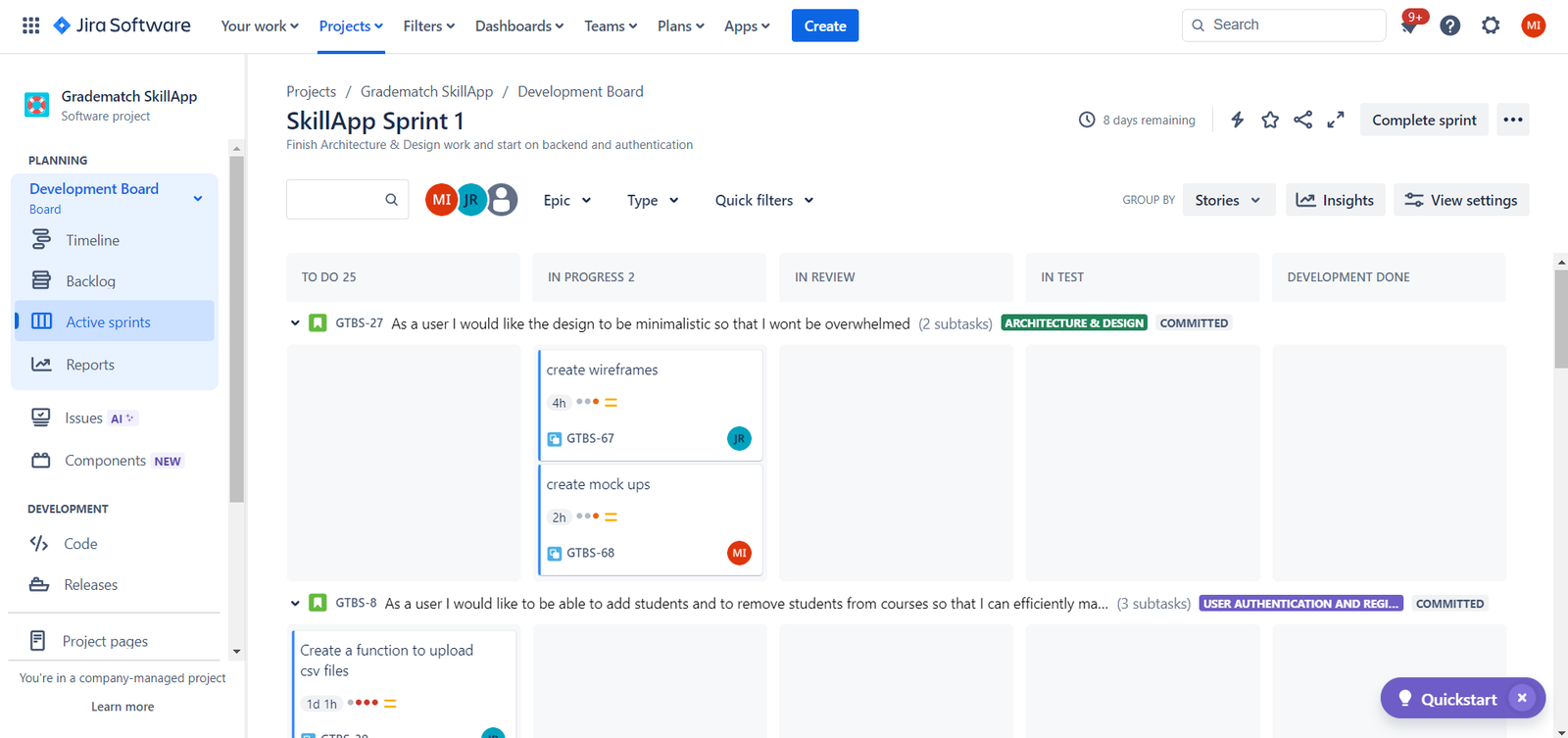Open the app switcher grid icon
Viewport: 1568px width, 738px height.
pyautogui.click(x=30, y=25)
